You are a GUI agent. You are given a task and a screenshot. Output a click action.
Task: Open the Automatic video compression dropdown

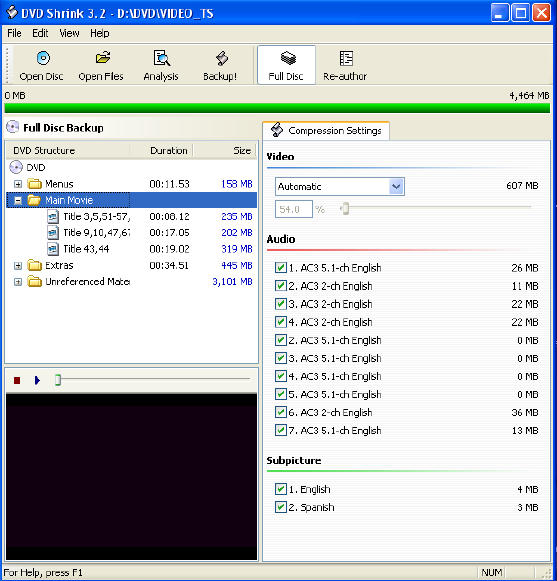click(396, 186)
